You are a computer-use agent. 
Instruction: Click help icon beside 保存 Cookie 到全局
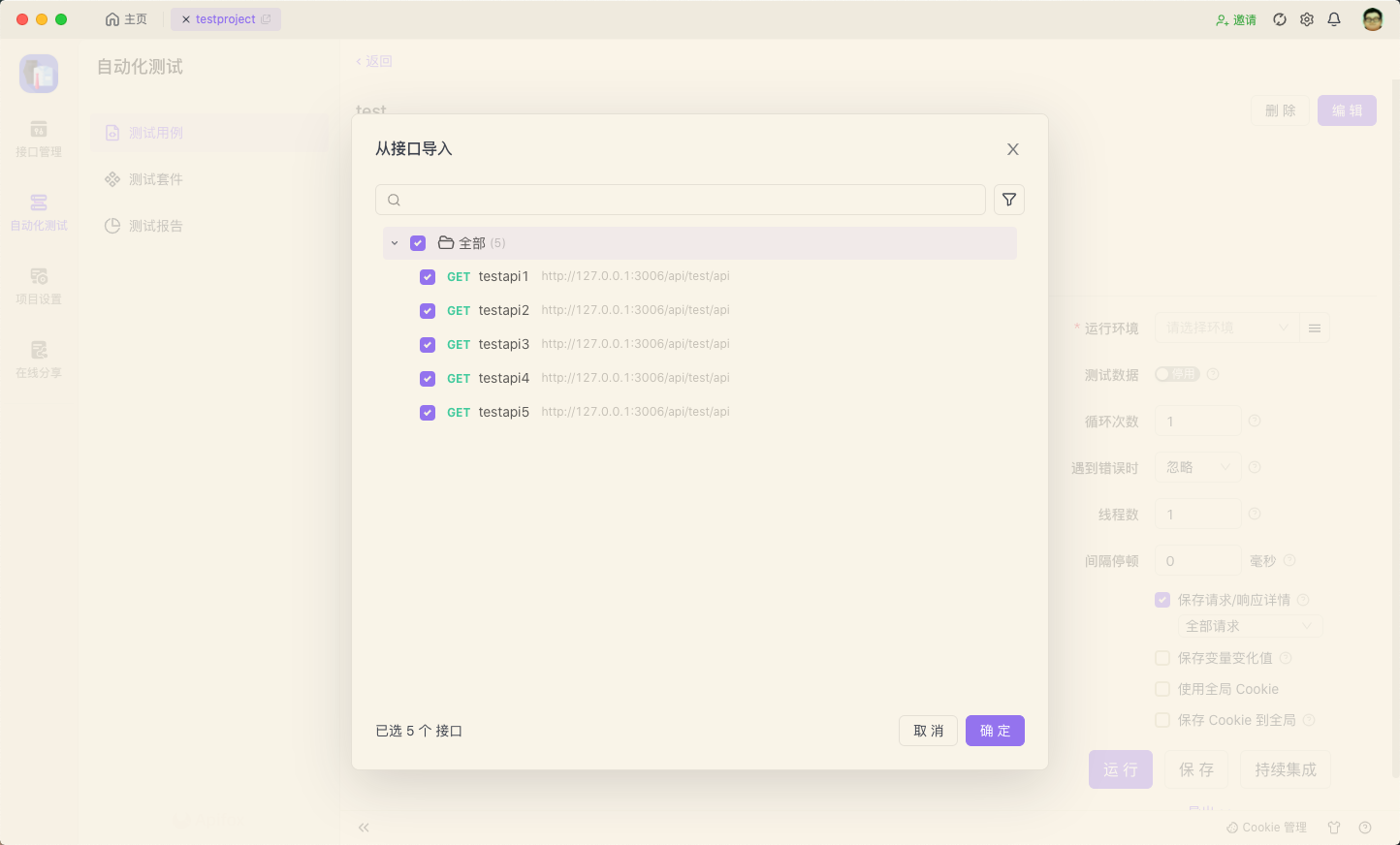click(x=1309, y=720)
